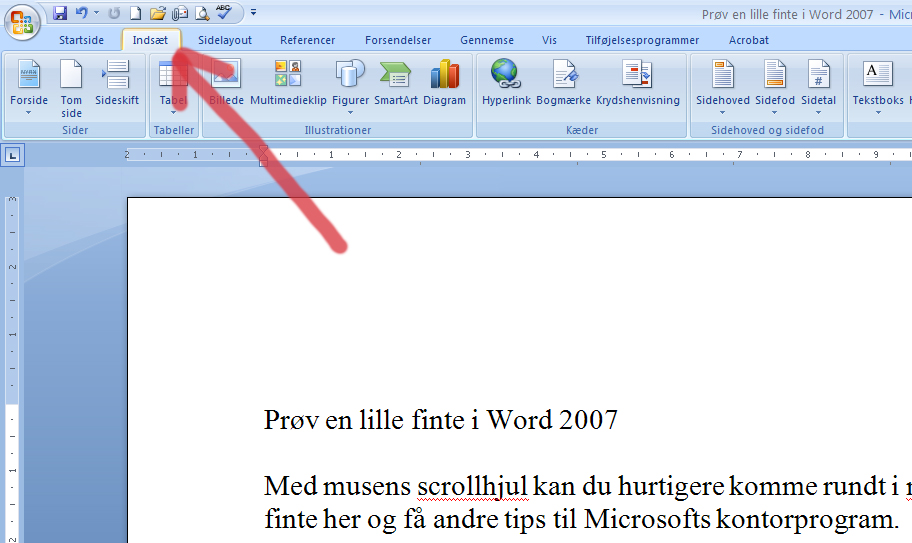Viewport: 912px width, 543px height.
Task: Open Customize Quick Access Toolbar arrow
Action: (x=253, y=13)
